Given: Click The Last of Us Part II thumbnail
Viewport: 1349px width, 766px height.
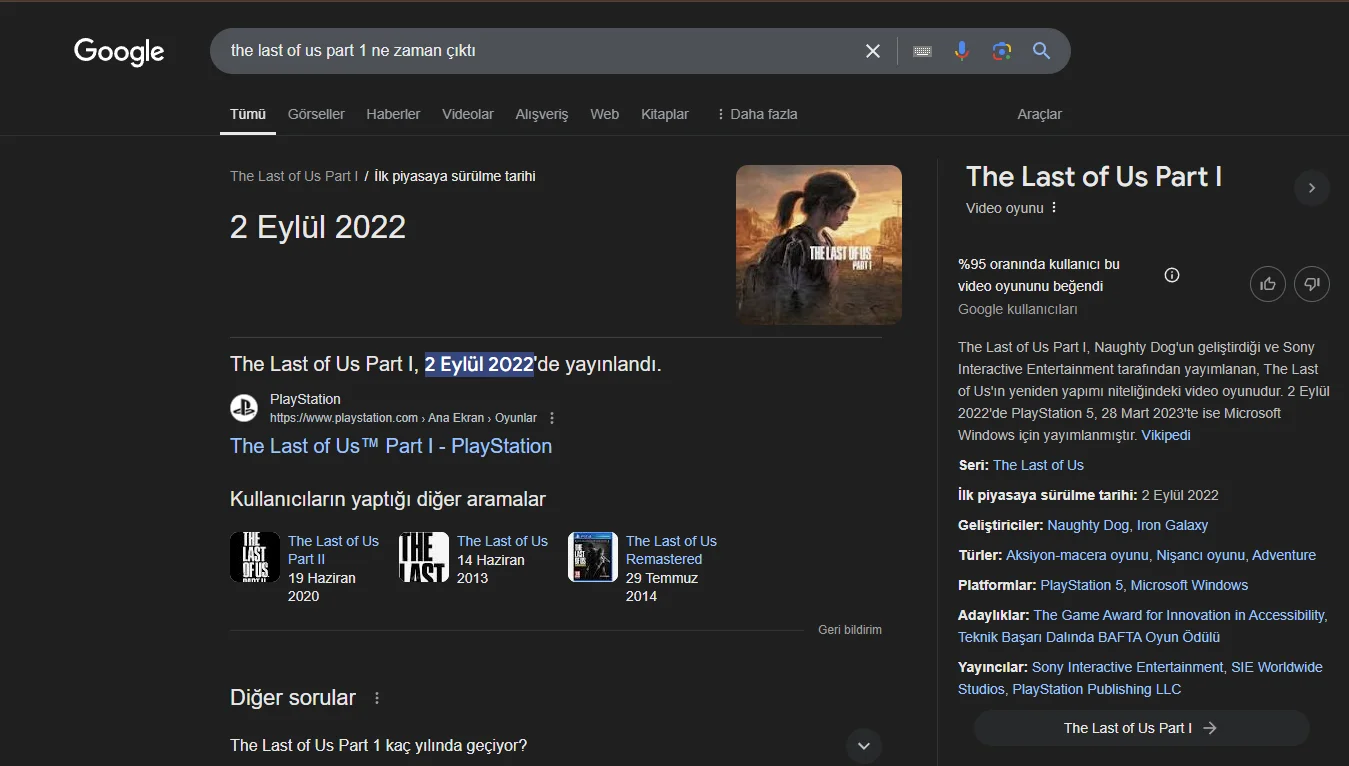Looking at the screenshot, I should coord(255,557).
